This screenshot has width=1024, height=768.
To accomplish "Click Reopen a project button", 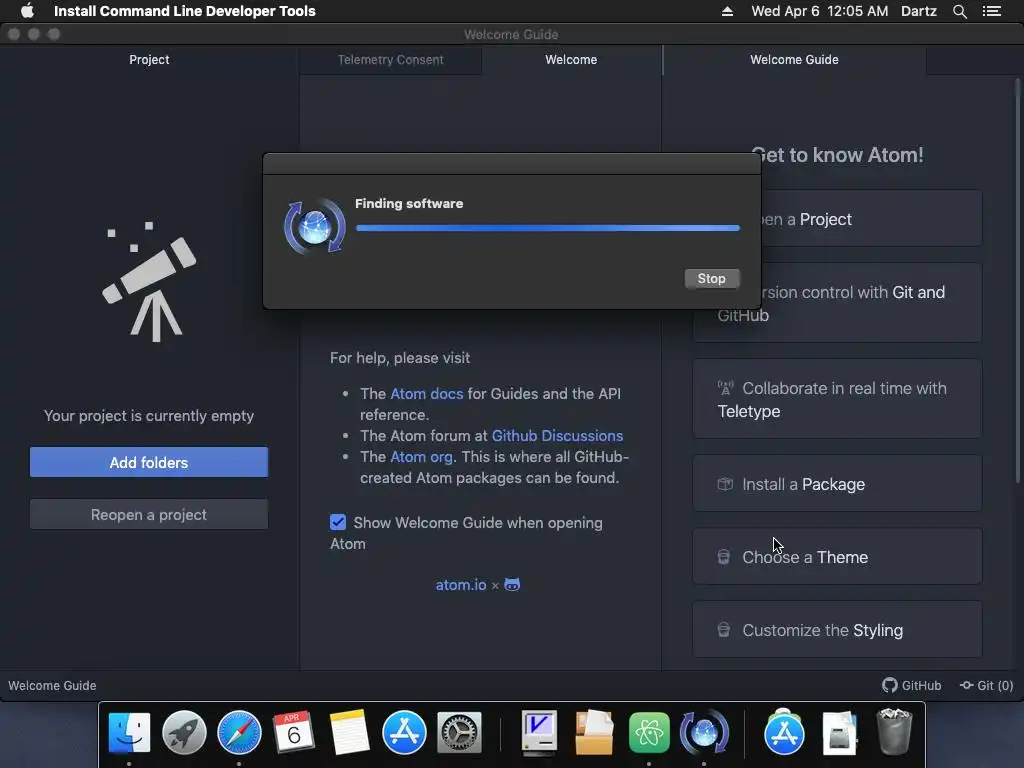I will click(x=149, y=515).
